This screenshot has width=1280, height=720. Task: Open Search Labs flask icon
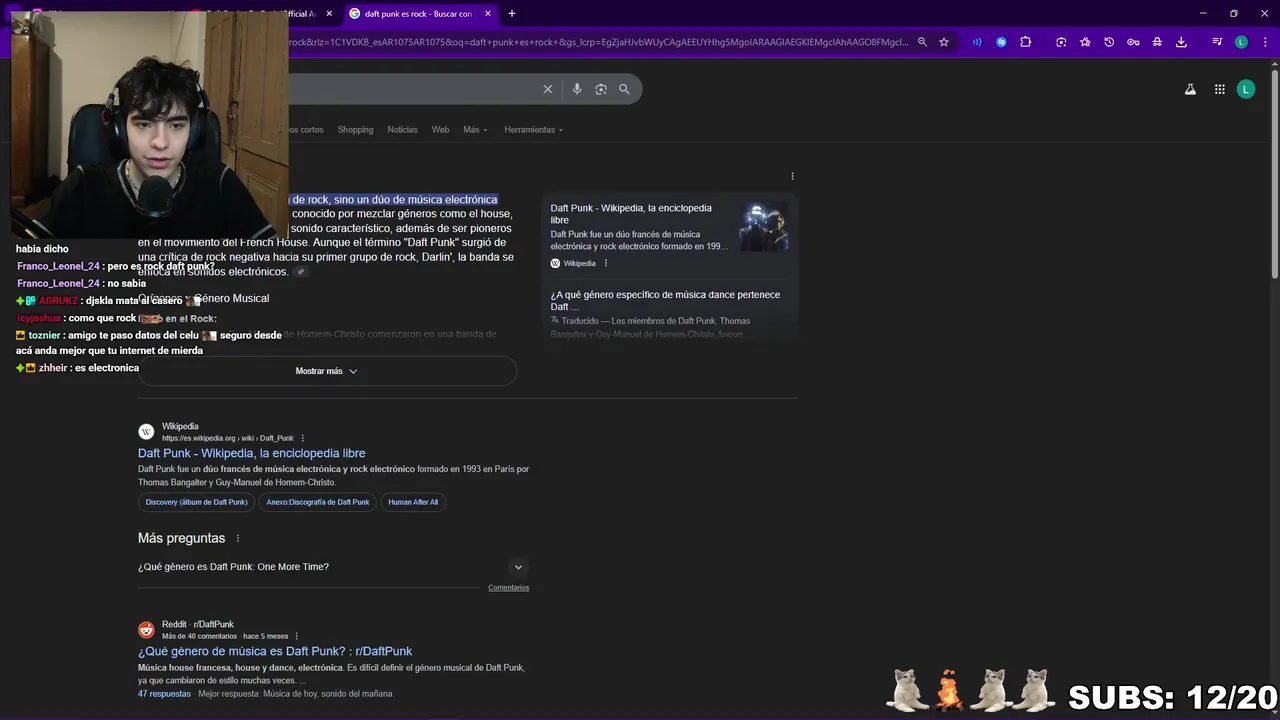pos(1190,89)
